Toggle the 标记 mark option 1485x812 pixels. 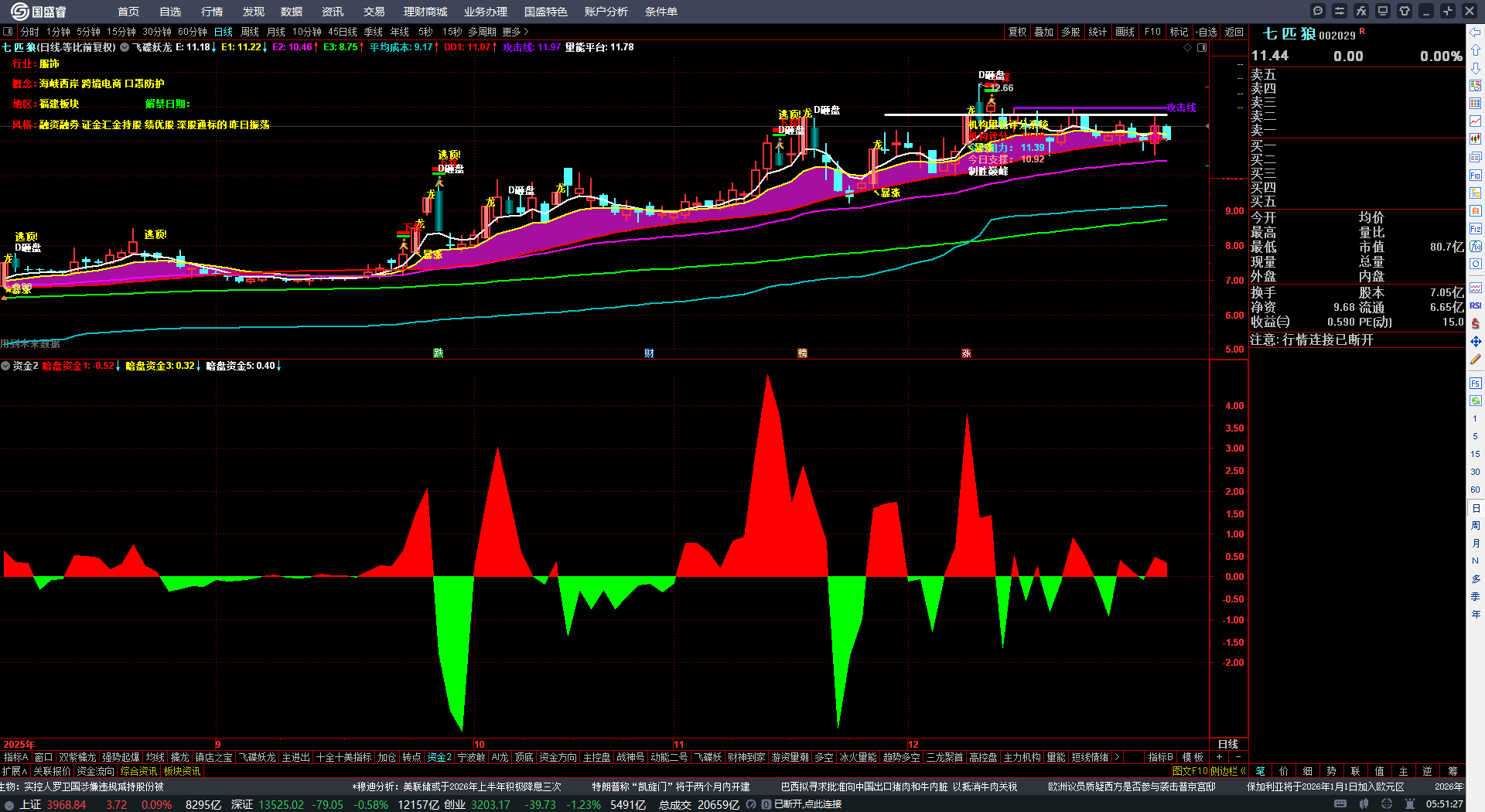click(1179, 32)
